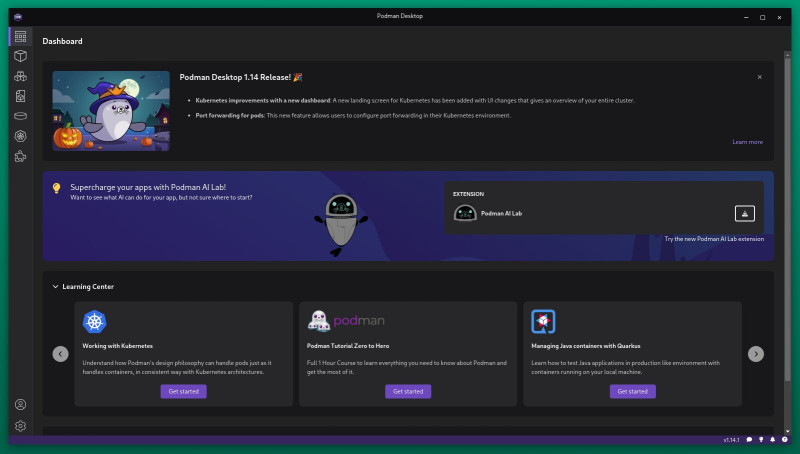Open feedback chat icon in status bar
The height and width of the screenshot is (454, 800).
pyautogui.click(x=749, y=439)
